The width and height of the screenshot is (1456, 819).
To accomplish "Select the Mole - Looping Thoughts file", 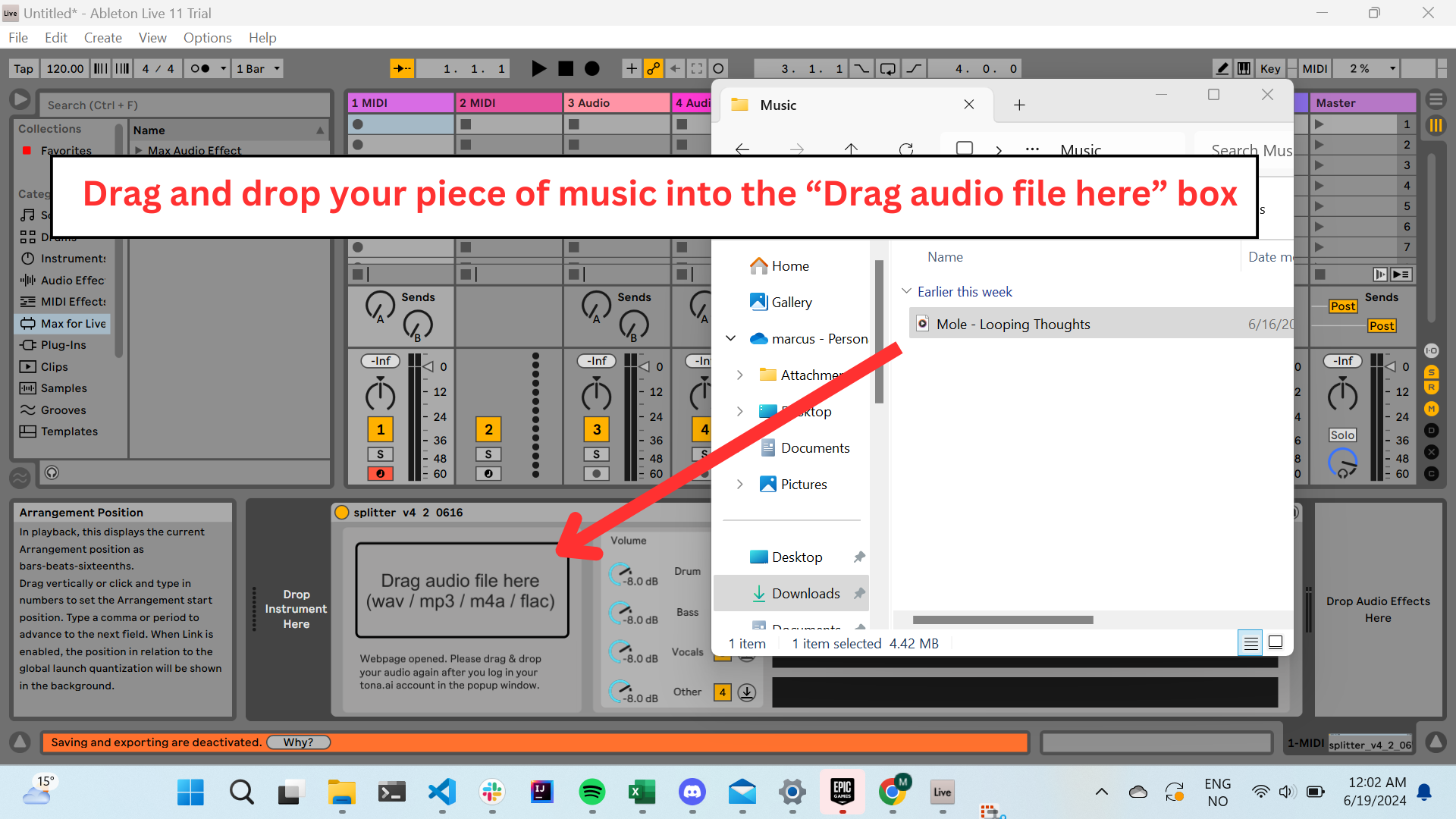I will coord(1101,325).
